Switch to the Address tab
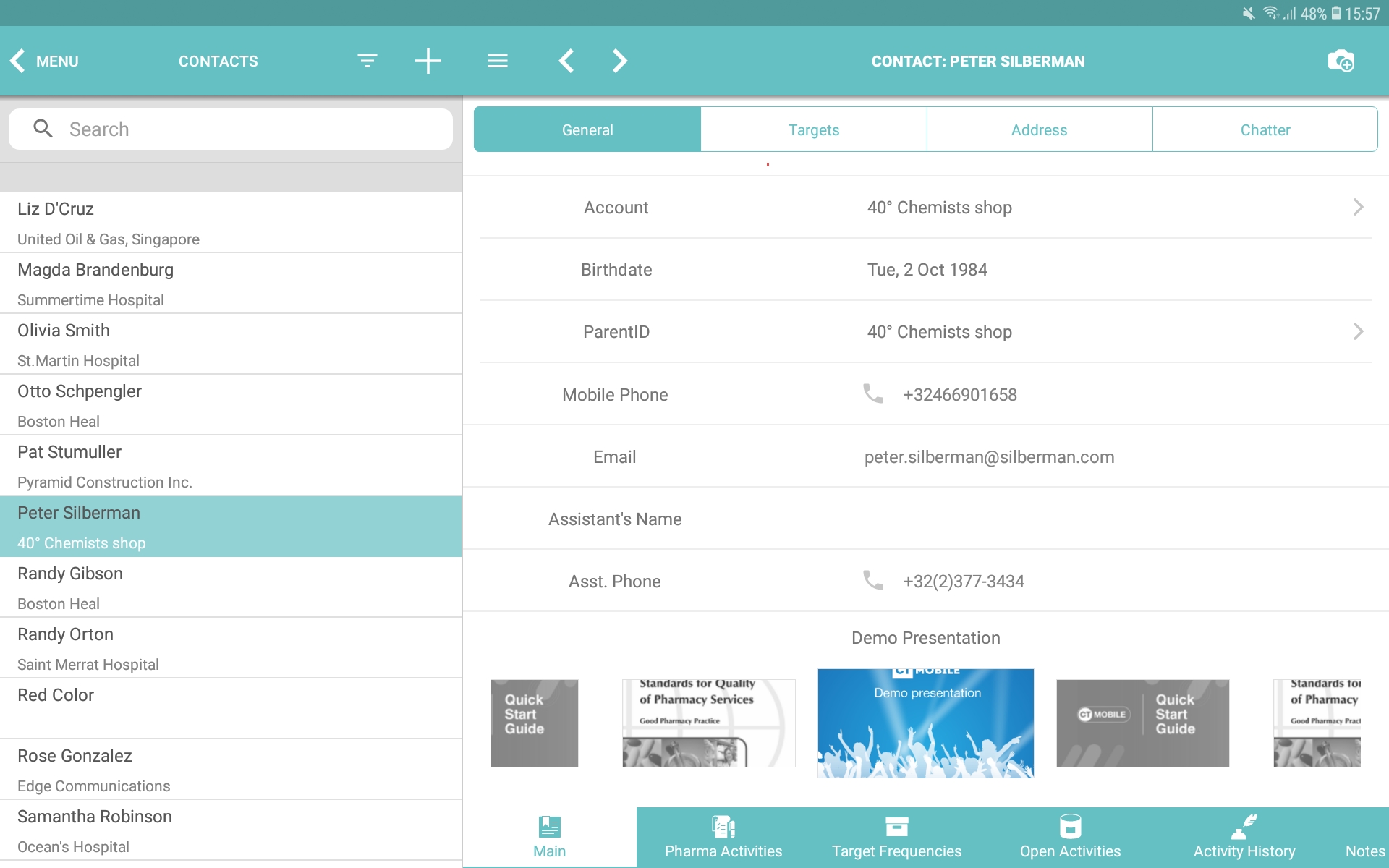This screenshot has width=1389, height=868. coord(1040,130)
